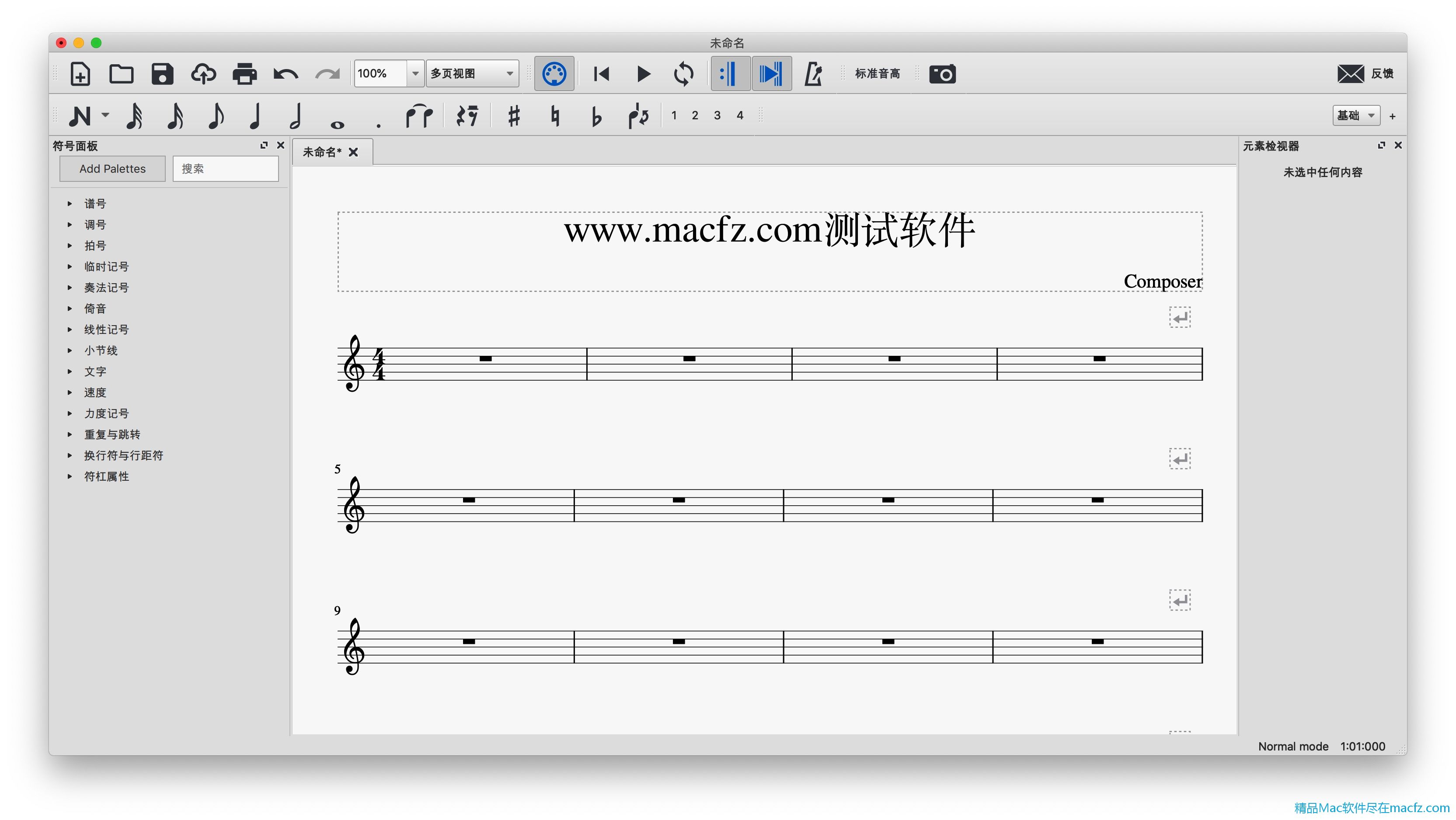Toggle note input mode N button
This screenshot has height=820, width=1456.
(80, 116)
